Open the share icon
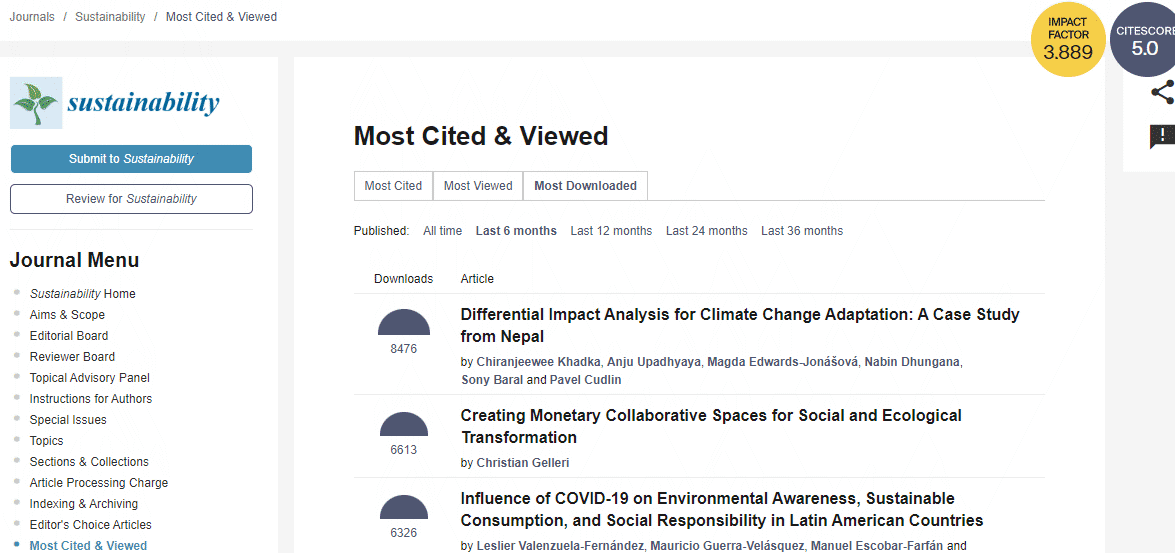This screenshot has height=553, width=1175. (1162, 93)
